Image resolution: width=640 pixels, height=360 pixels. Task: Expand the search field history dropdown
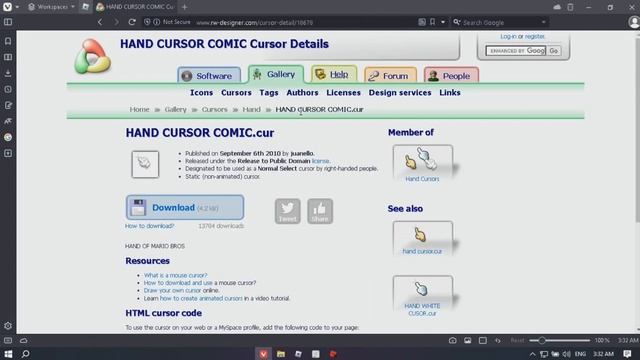coord(544,22)
